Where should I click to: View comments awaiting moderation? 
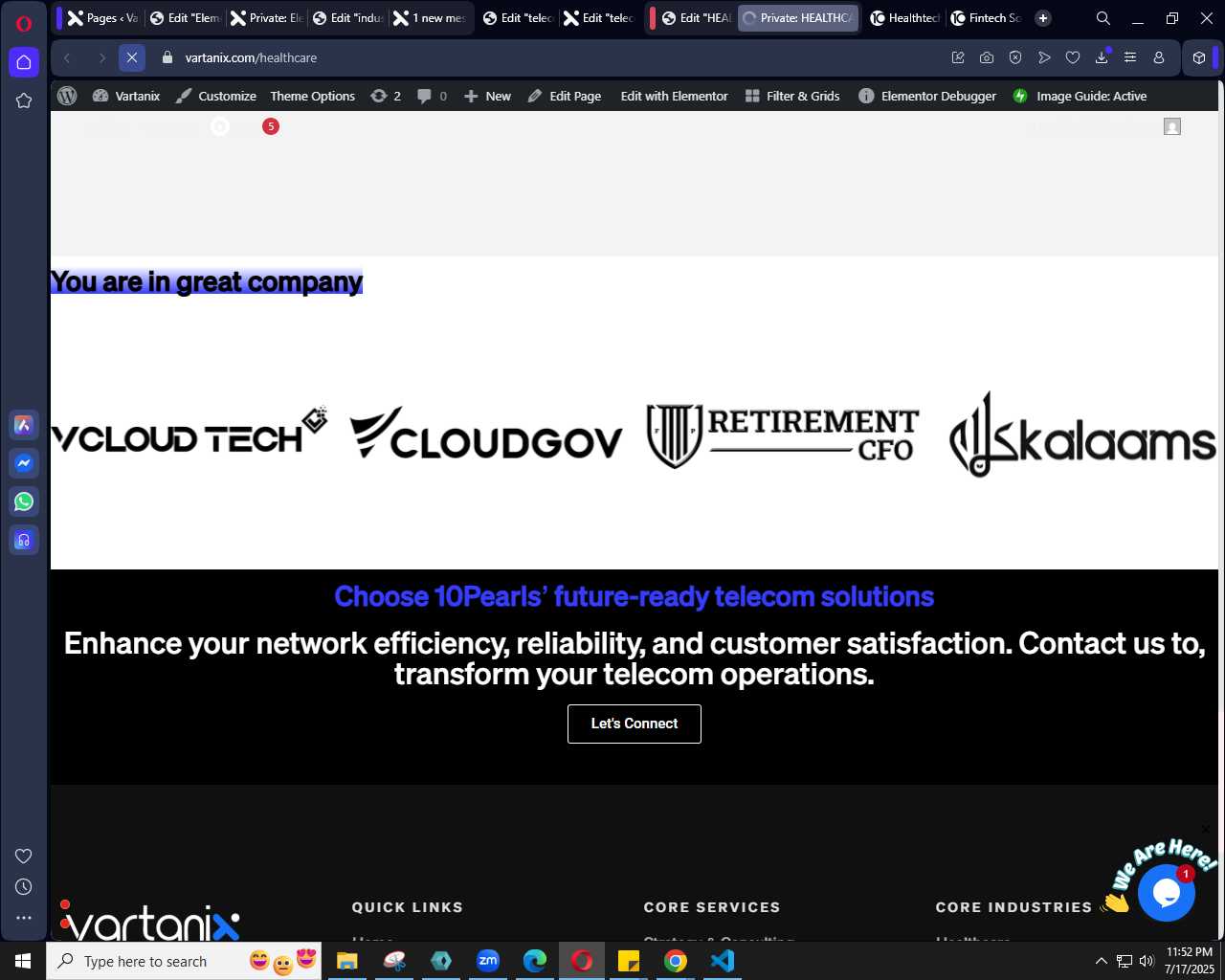433,96
